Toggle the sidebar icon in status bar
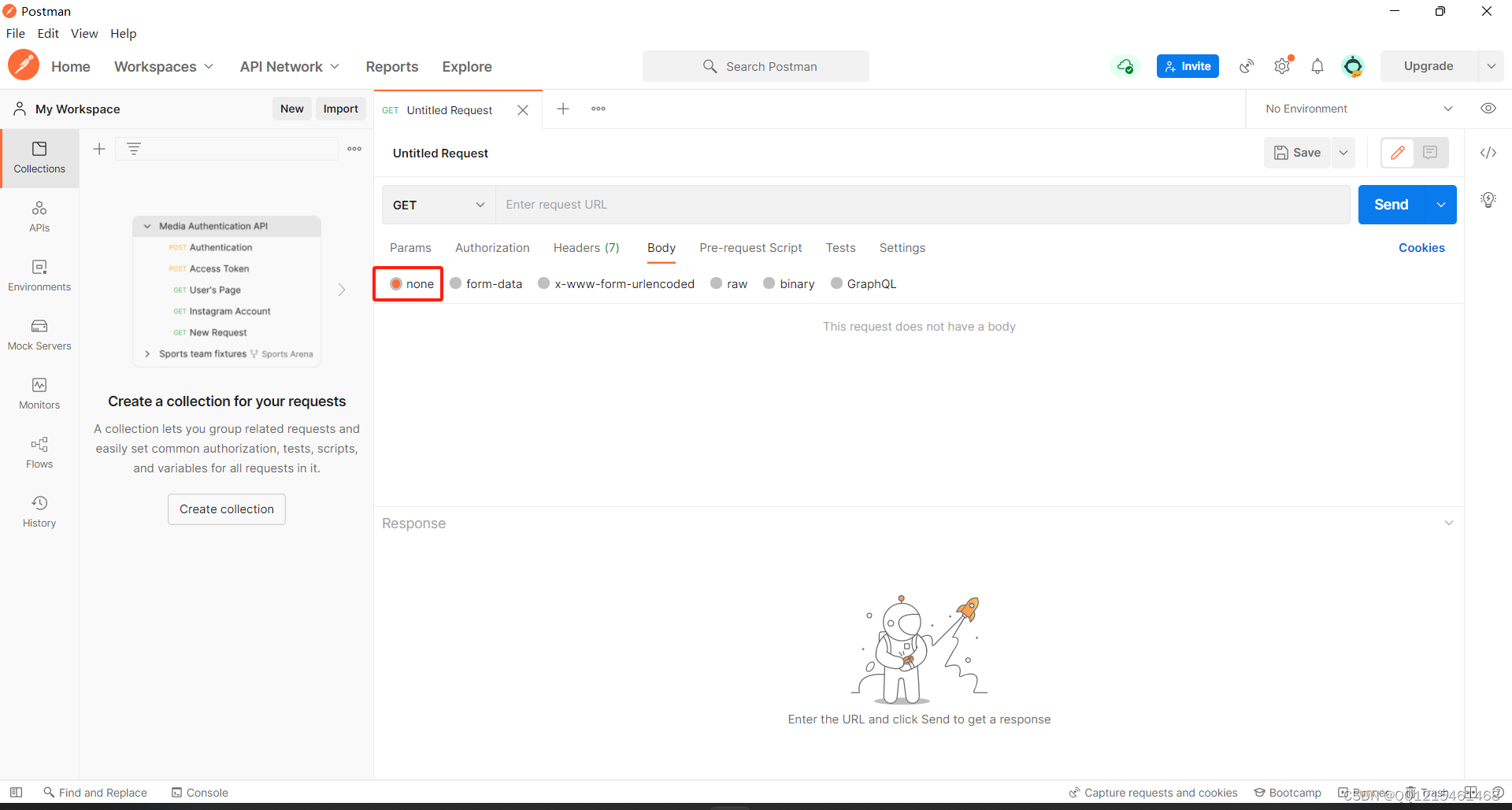 pyautogui.click(x=16, y=792)
